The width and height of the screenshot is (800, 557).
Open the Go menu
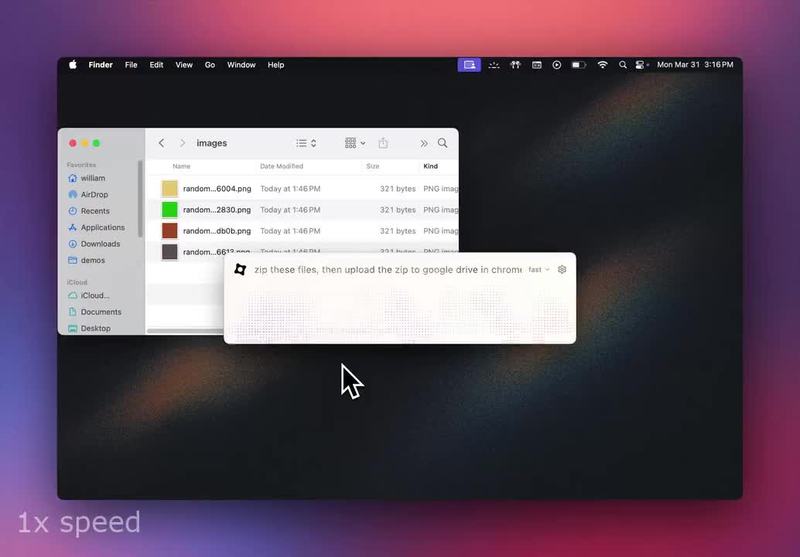click(210, 65)
